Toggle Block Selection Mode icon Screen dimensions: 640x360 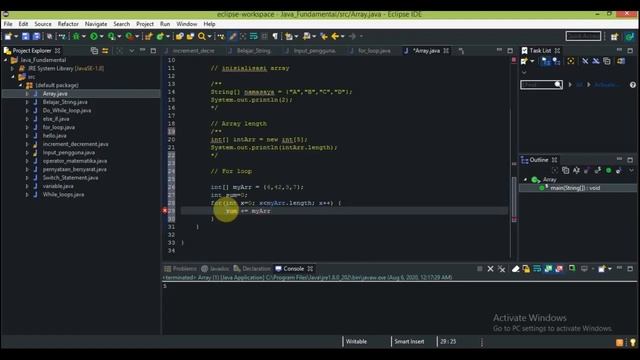point(264,36)
